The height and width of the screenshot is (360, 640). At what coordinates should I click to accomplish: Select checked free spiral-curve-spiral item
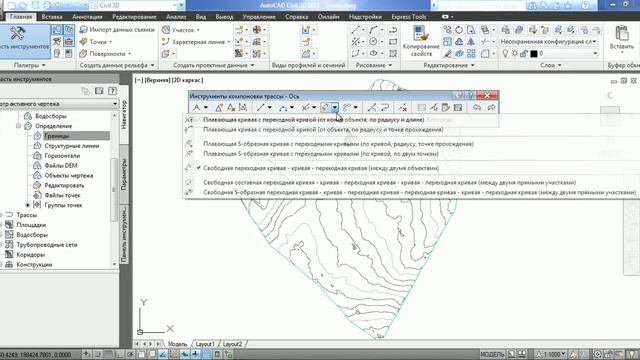point(321,168)
